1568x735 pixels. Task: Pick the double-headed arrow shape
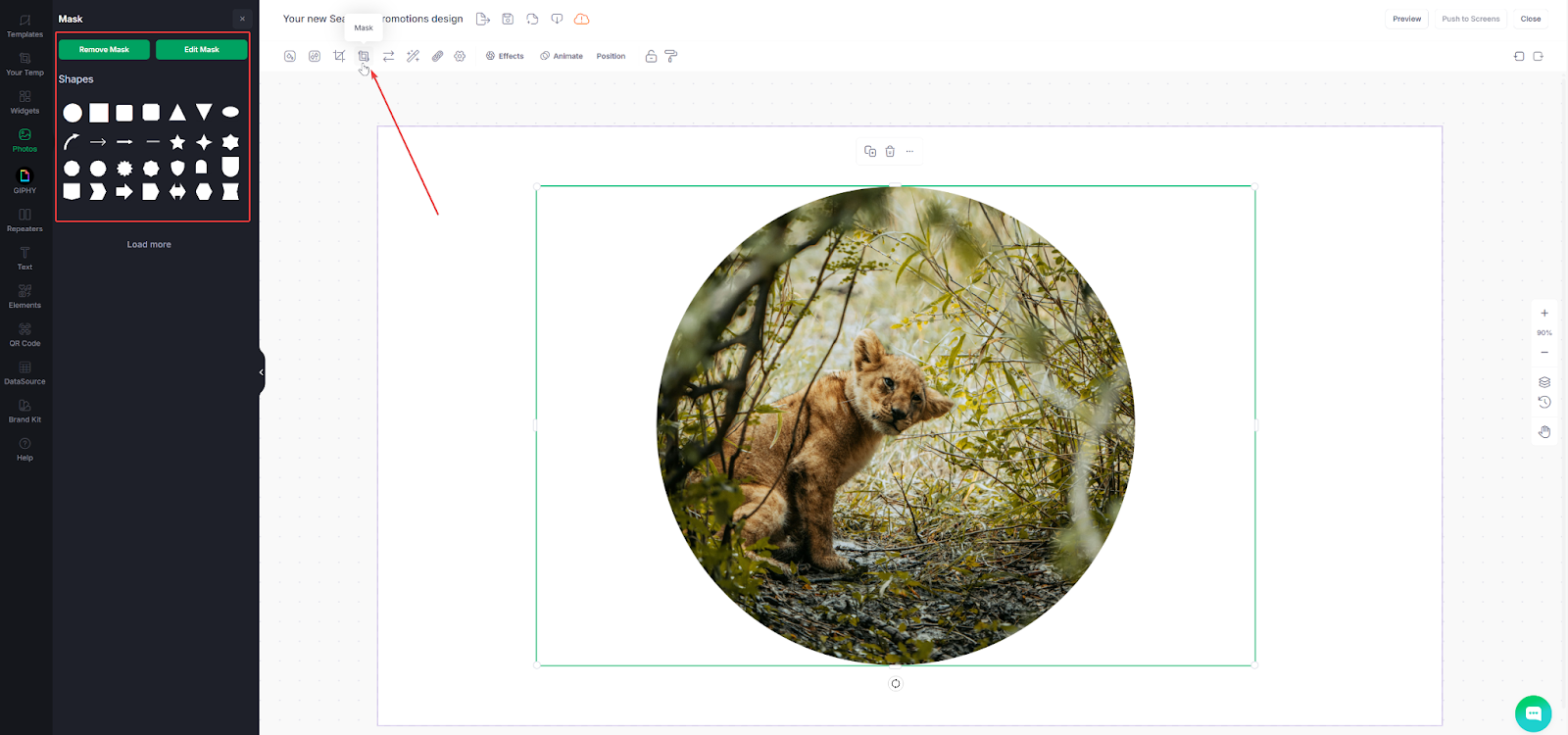tap(177, 192)
